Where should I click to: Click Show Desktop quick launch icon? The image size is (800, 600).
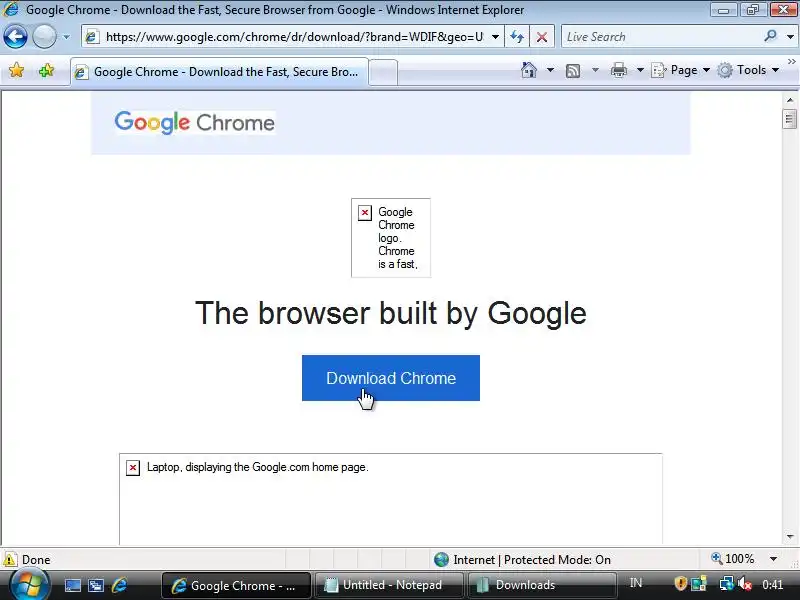pos(72,585)
